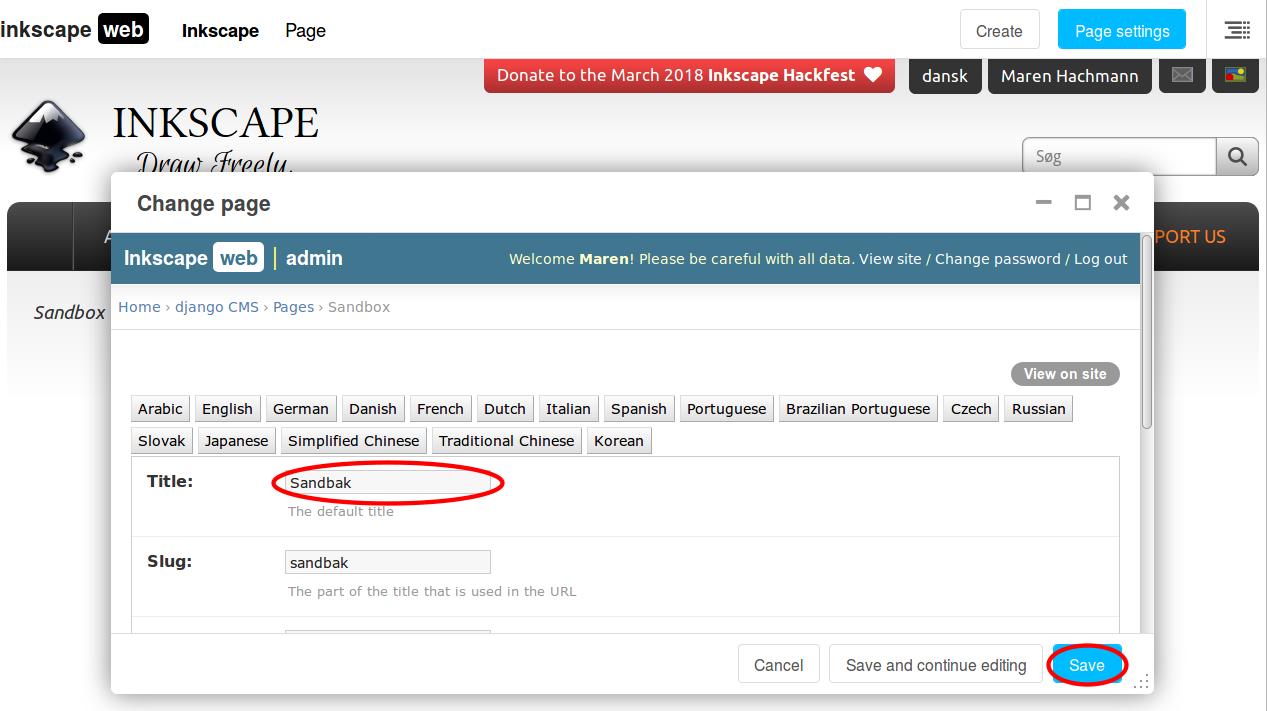
Task: Switch to the Traditional Chinese tab
Action: pos(506,441)
